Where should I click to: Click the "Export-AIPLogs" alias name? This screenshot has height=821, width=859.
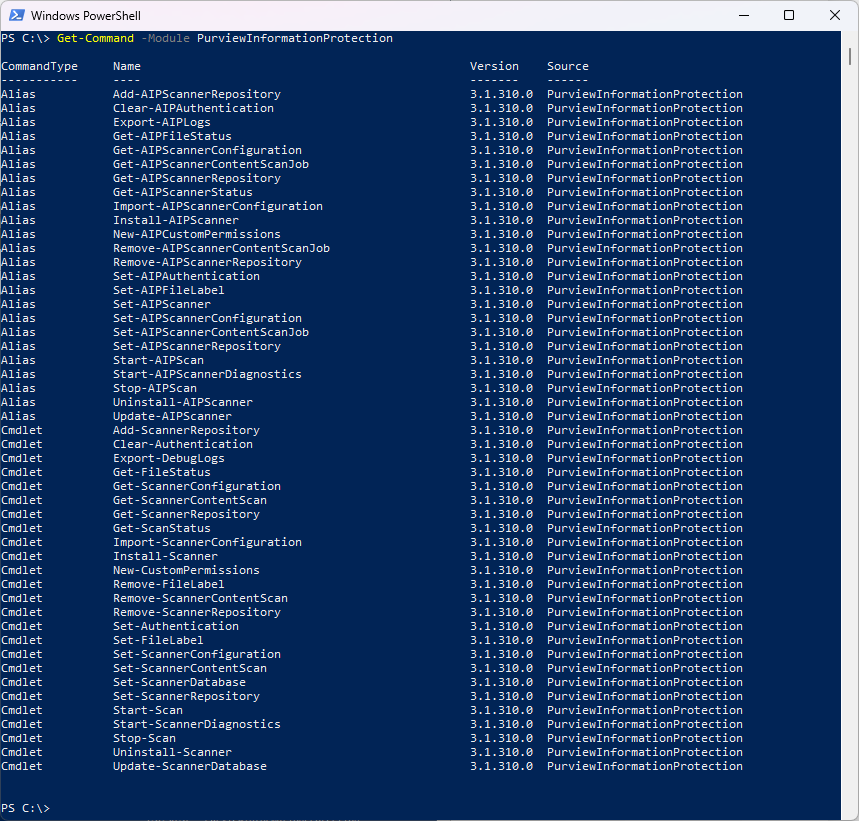pyautogui.click(x=162, y=122)
